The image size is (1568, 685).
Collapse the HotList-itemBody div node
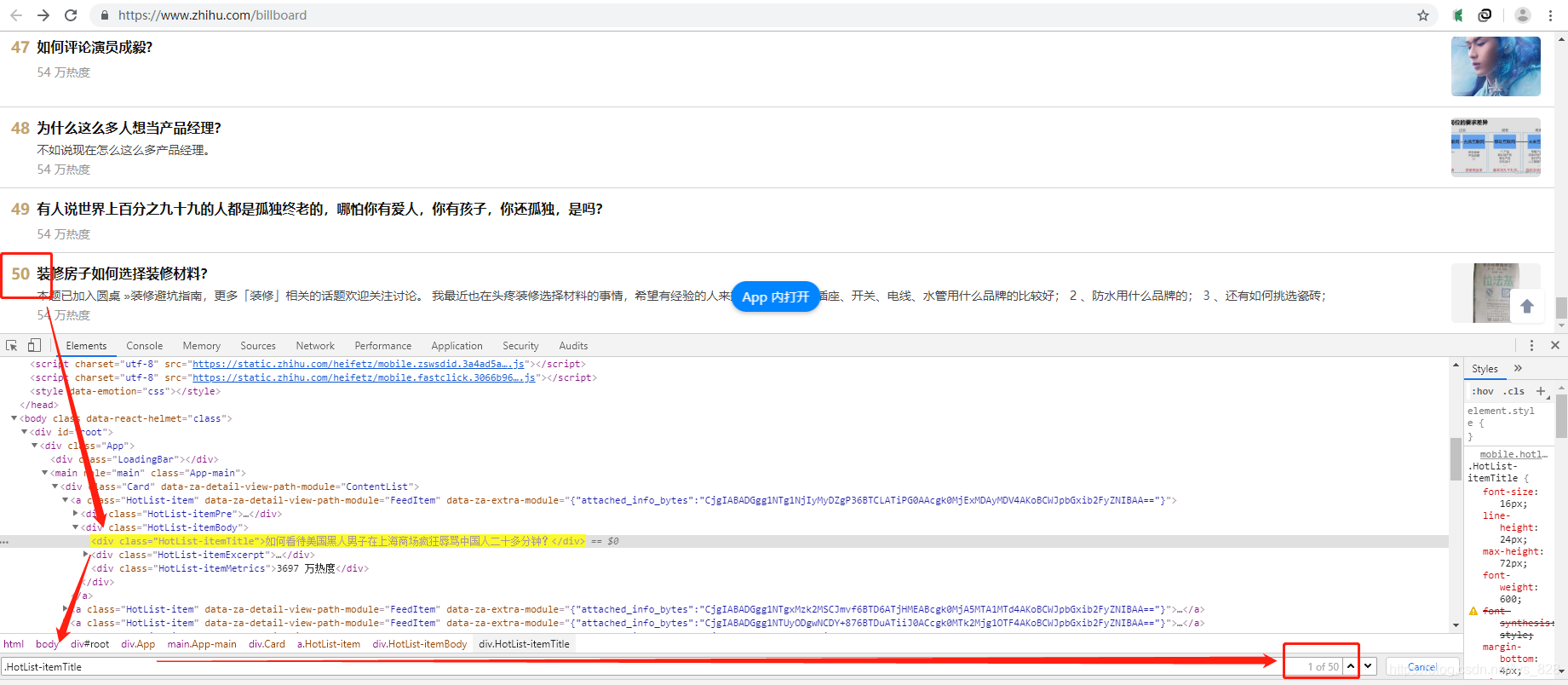[x=75, y=527]
